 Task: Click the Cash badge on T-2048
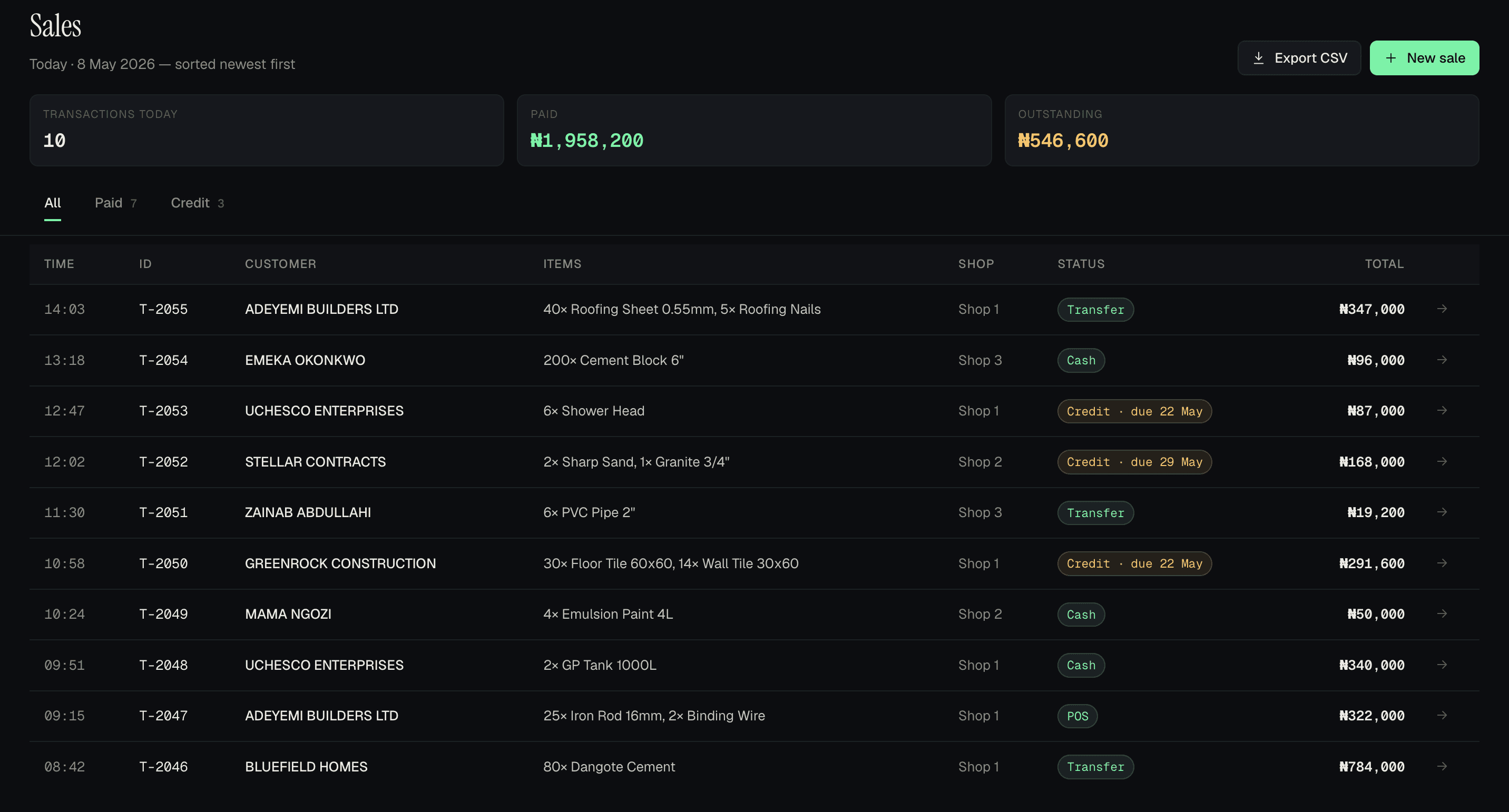pos(1081,665)
